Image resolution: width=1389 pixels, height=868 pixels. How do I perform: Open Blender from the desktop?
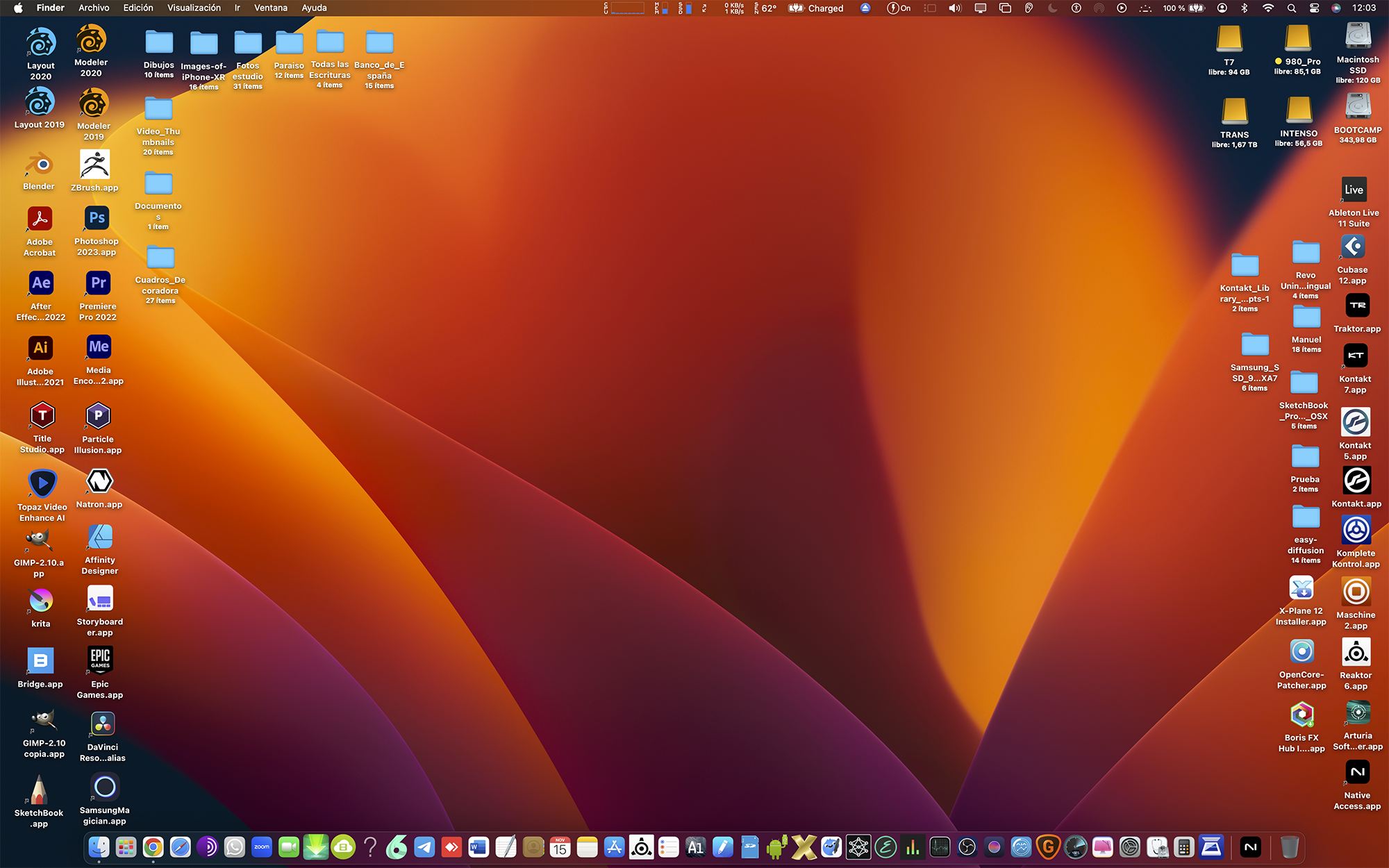40,165
